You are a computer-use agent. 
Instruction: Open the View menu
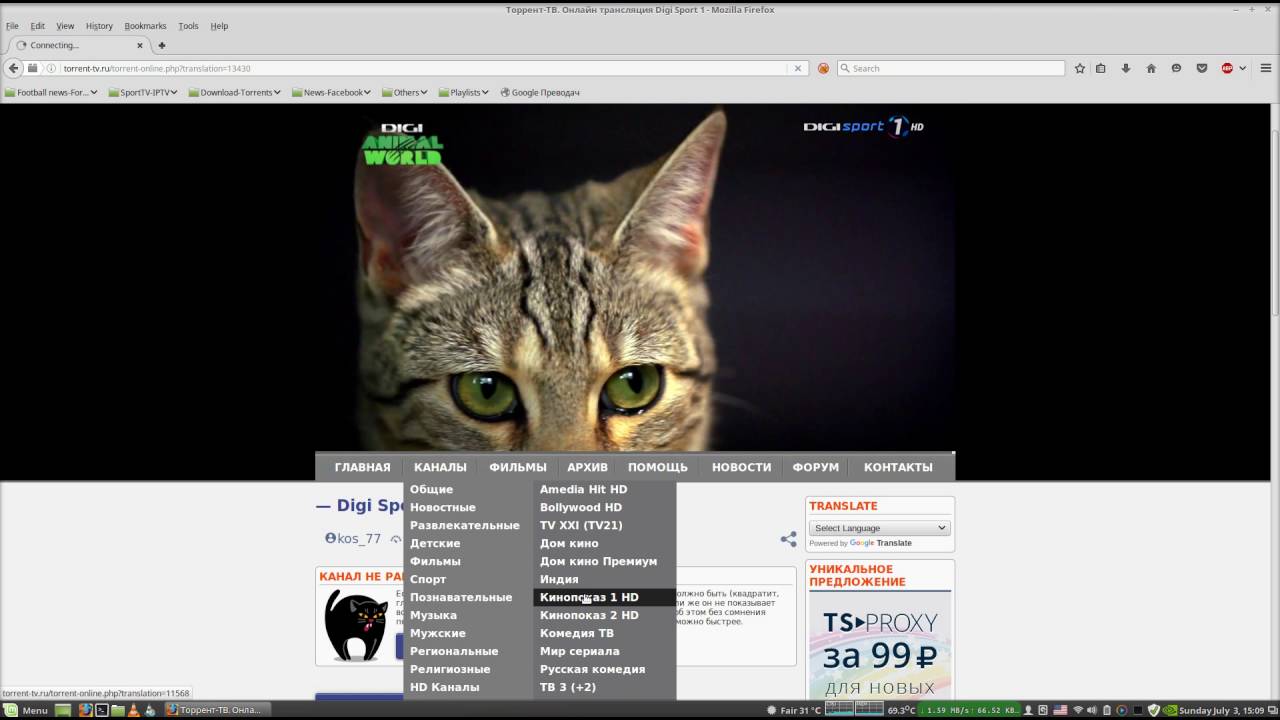65,26
